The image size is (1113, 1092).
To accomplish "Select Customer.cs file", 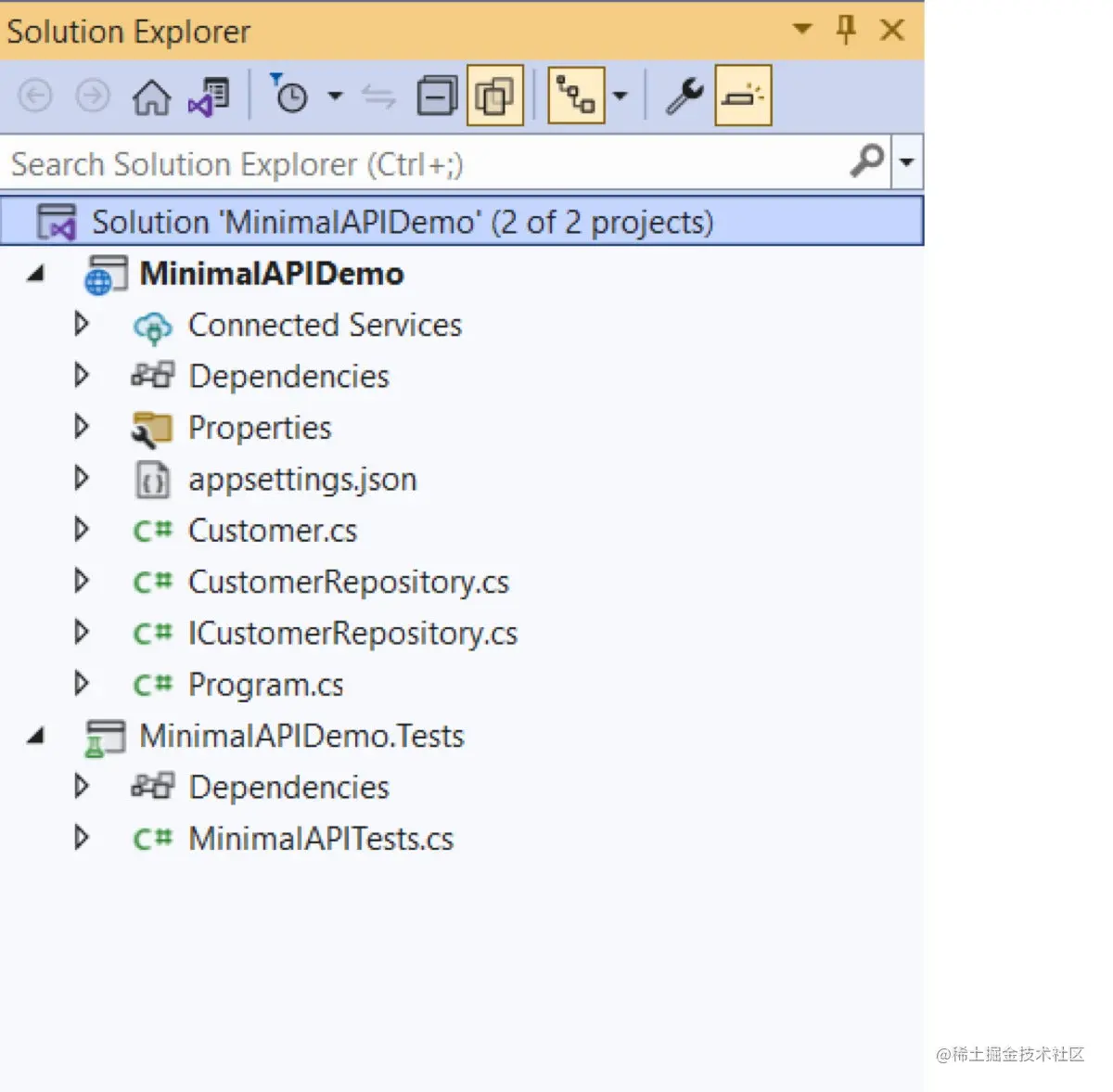I will pyautogui.click(x=273, y=531).
